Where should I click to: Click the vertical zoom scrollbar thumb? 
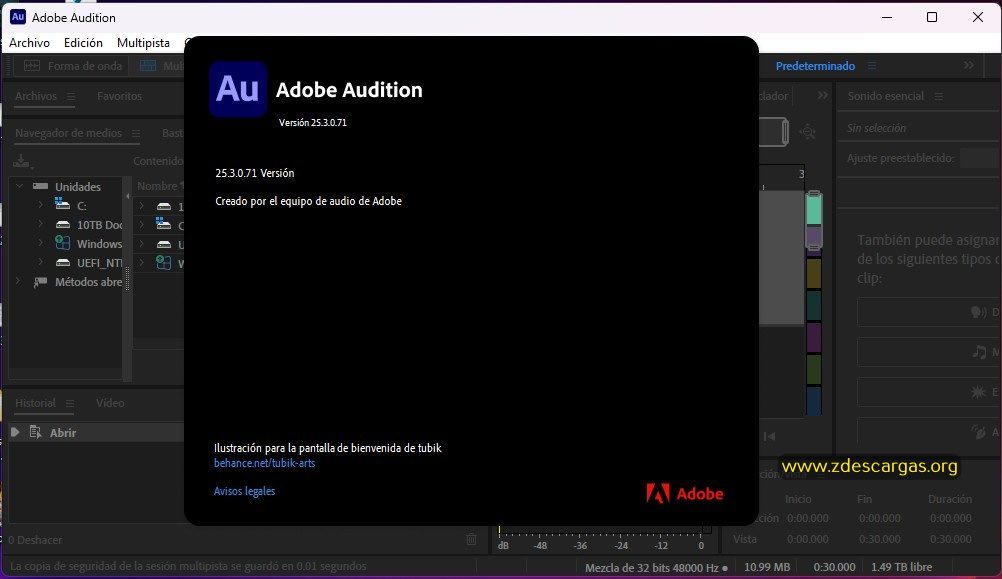[x=813, y=220]
